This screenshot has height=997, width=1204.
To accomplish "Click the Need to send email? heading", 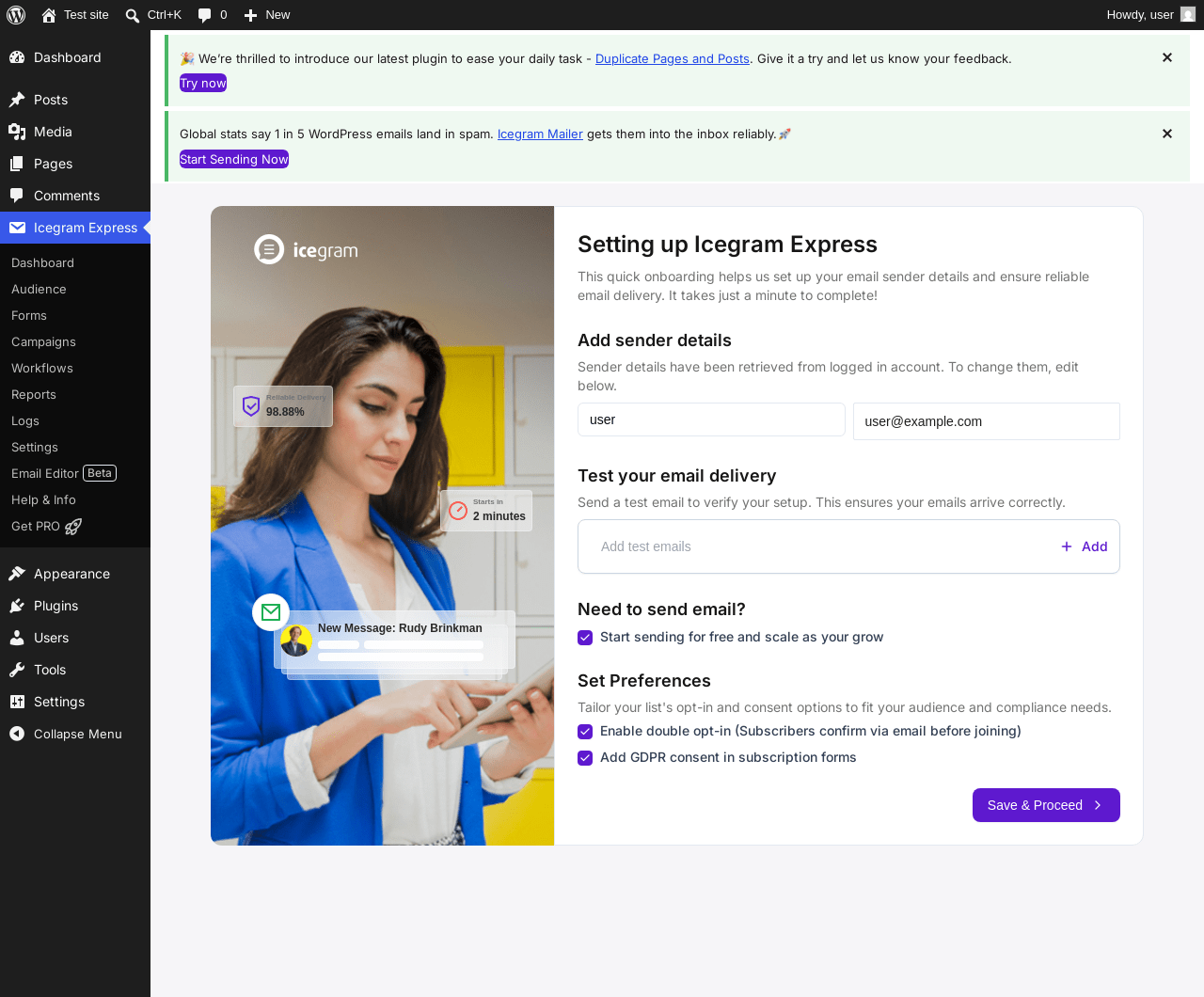I will pyautogui.click(x=661, y=609).
